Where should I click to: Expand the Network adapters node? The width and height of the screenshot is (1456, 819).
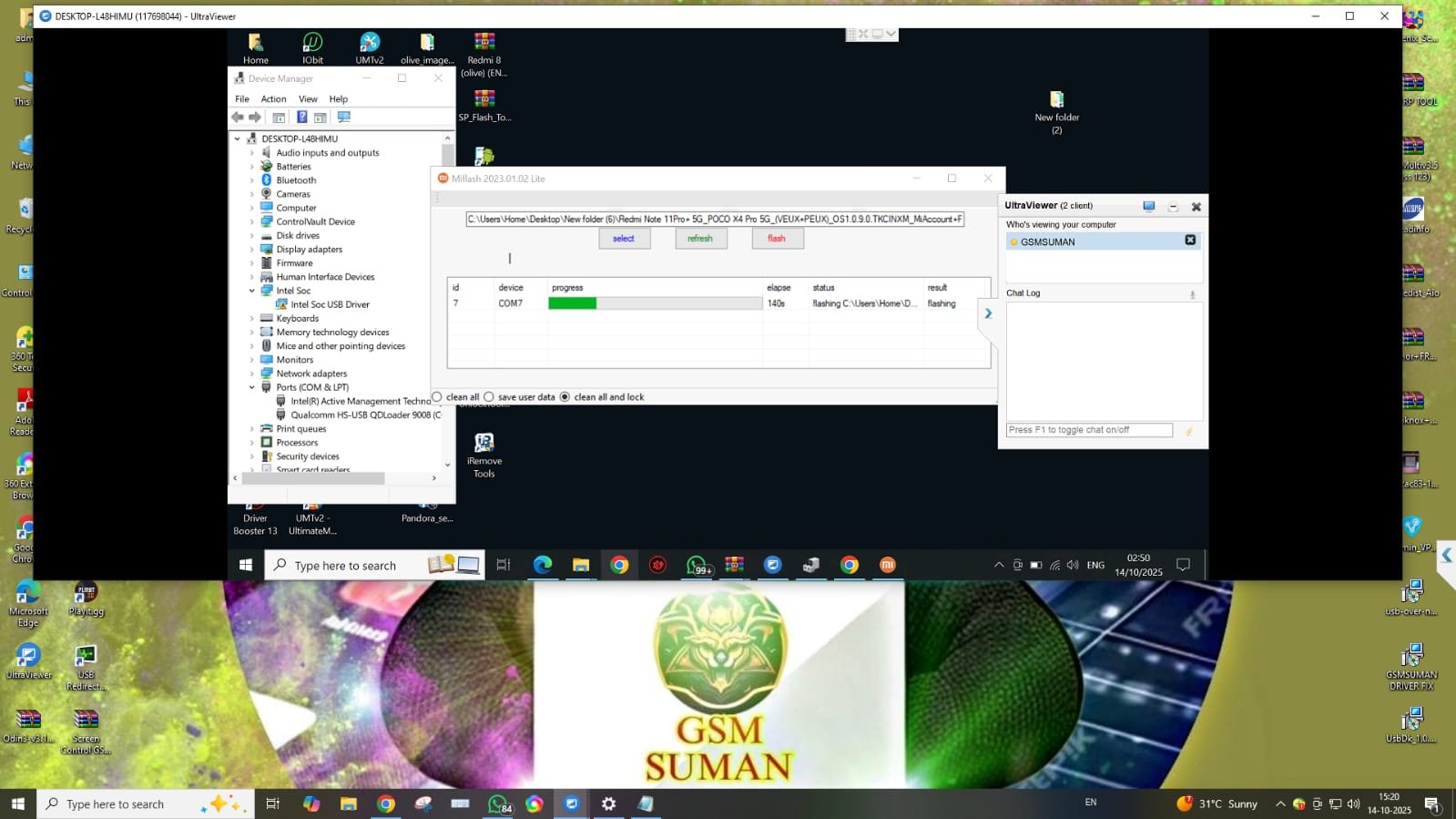click(x=252, y=374)
